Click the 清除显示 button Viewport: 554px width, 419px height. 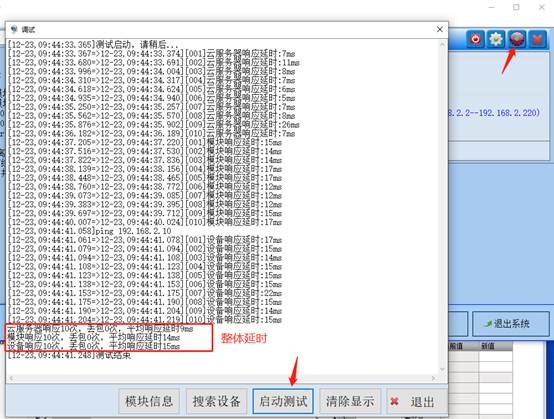(350, 401)
